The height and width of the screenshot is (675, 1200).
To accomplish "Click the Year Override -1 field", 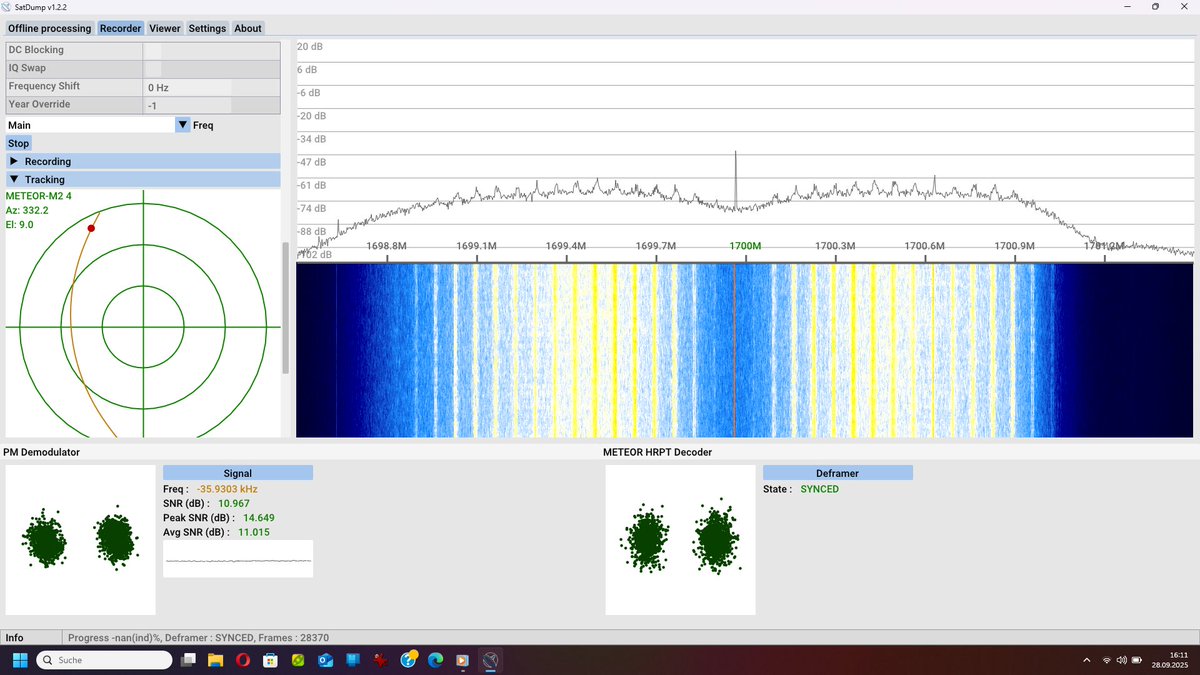I will [188, 105].
